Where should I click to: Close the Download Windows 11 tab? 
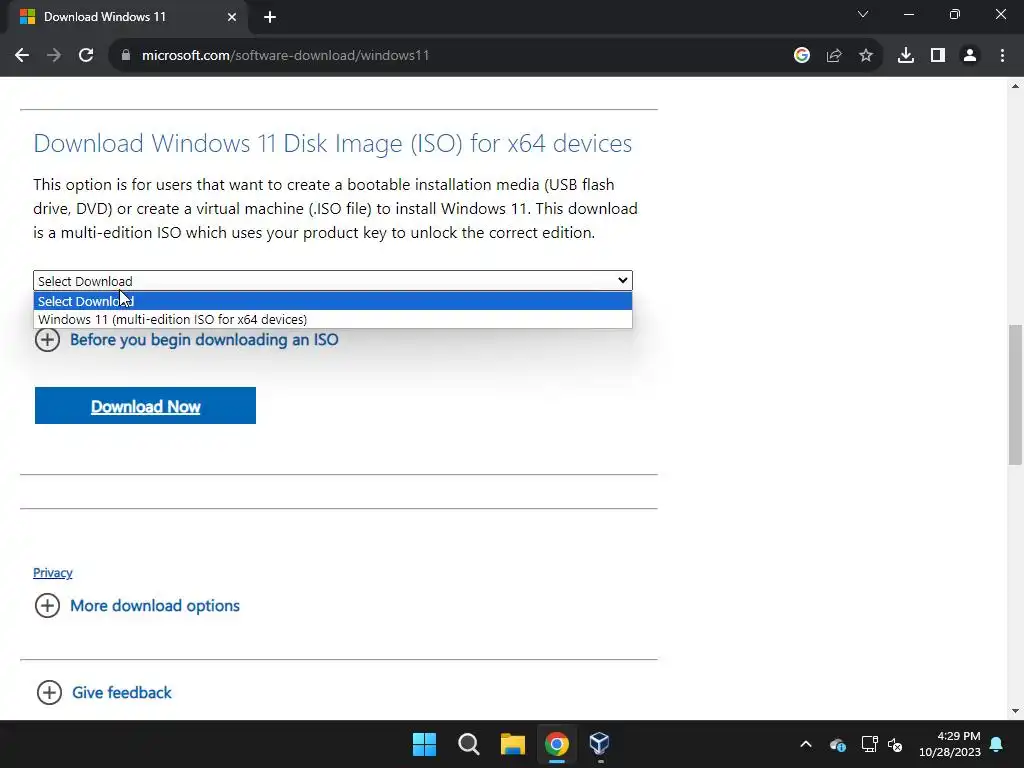(x=232, y=17)
